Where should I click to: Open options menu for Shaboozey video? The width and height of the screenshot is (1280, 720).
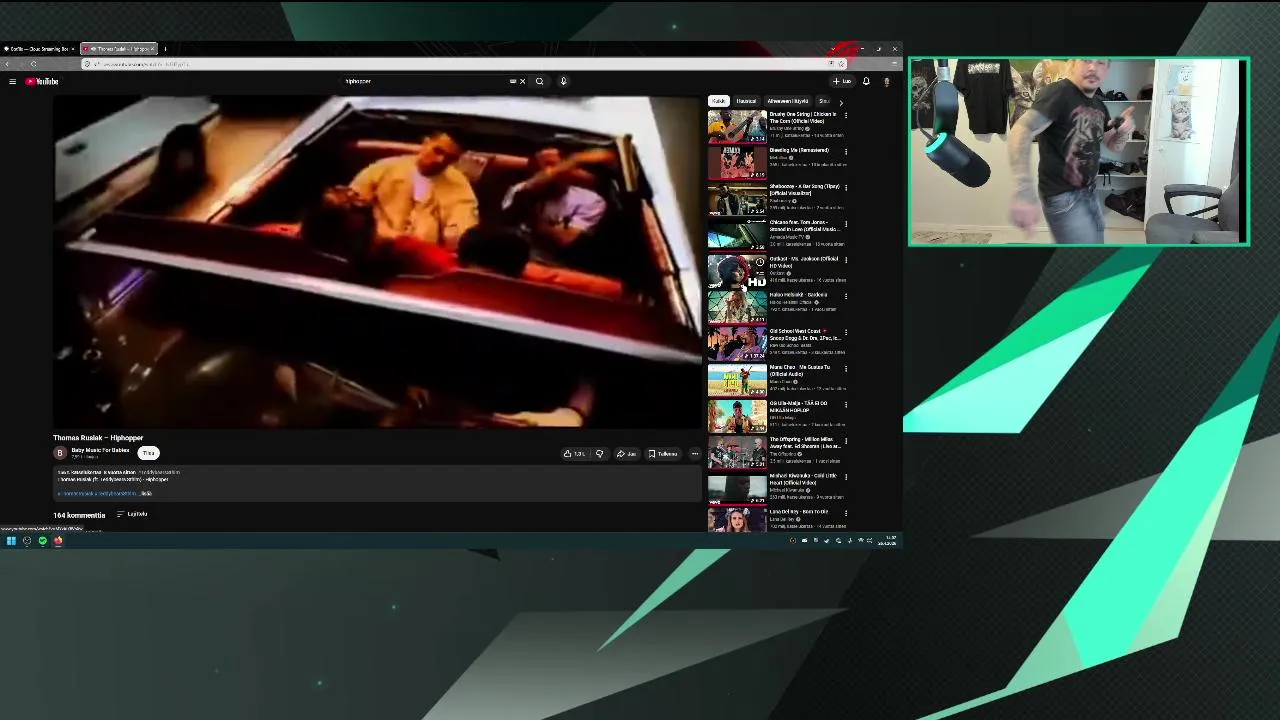pyautogui.click(x=846, y=187)
